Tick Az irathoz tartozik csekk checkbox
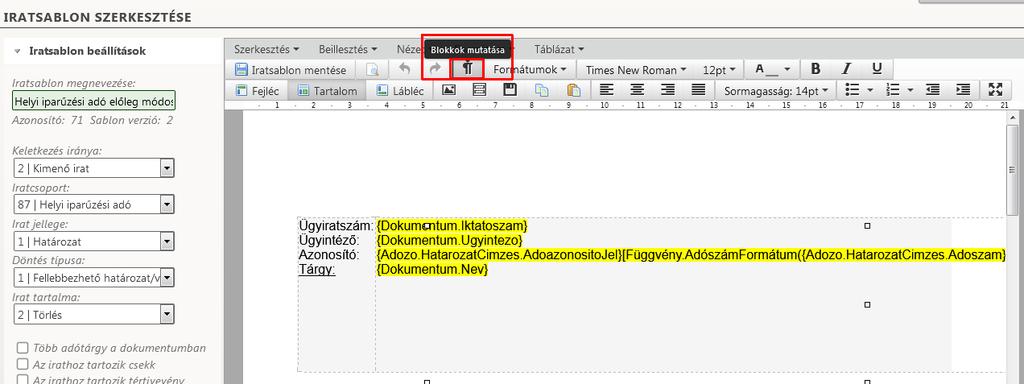The height and width of the screenshot is (384, 1024). [23, 364]
